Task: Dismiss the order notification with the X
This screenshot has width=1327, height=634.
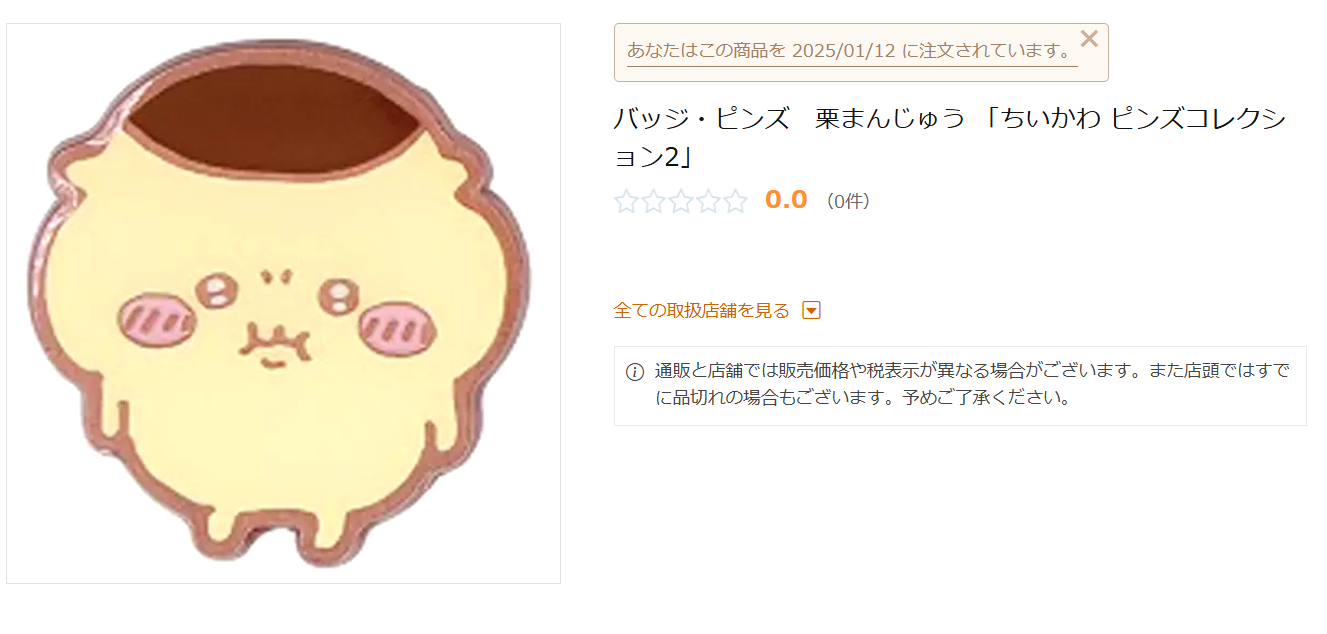Action: (1089, 39)
